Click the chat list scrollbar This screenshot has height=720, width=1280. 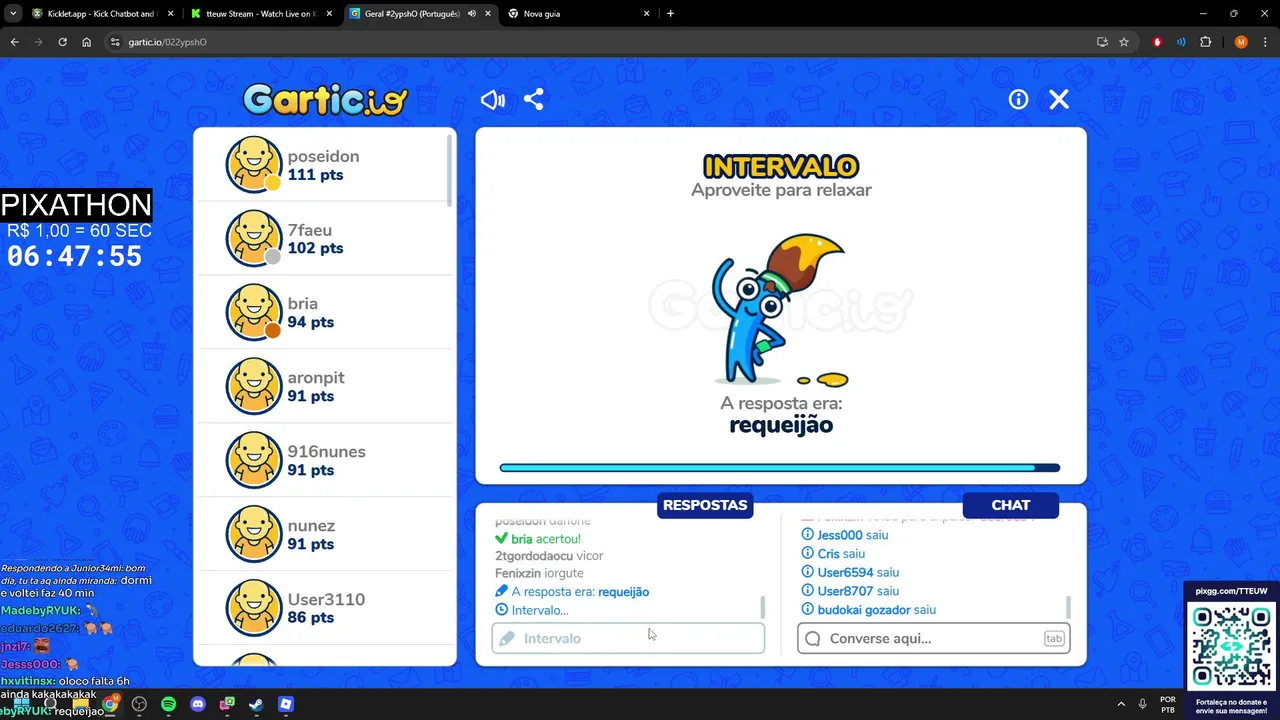coord(1069,607)
